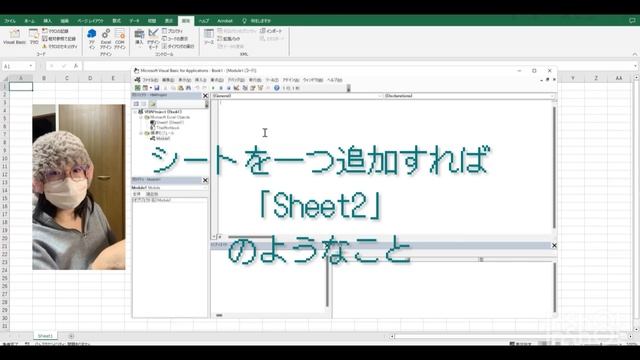Select ThisWorkbook in project tree

pos(165,128)
